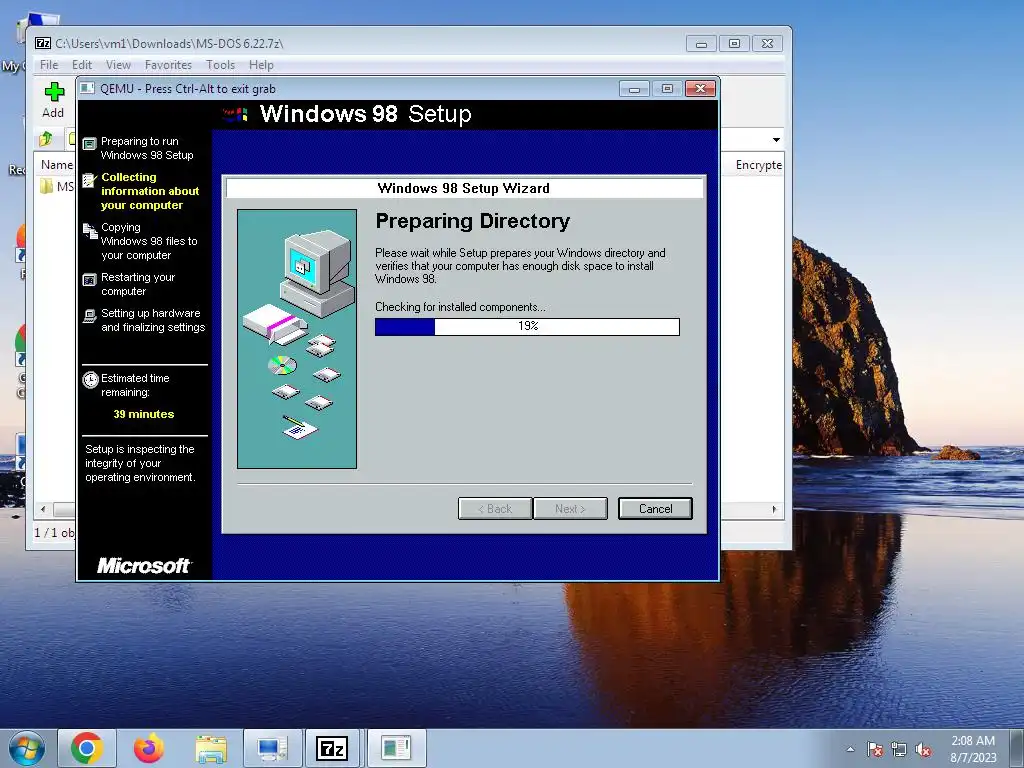Switch to QEMU via taskbar icon

(396, 748)
